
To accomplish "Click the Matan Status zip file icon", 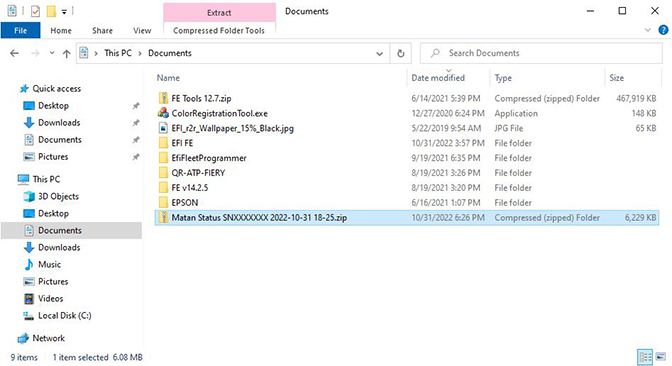I will point(163,217).
